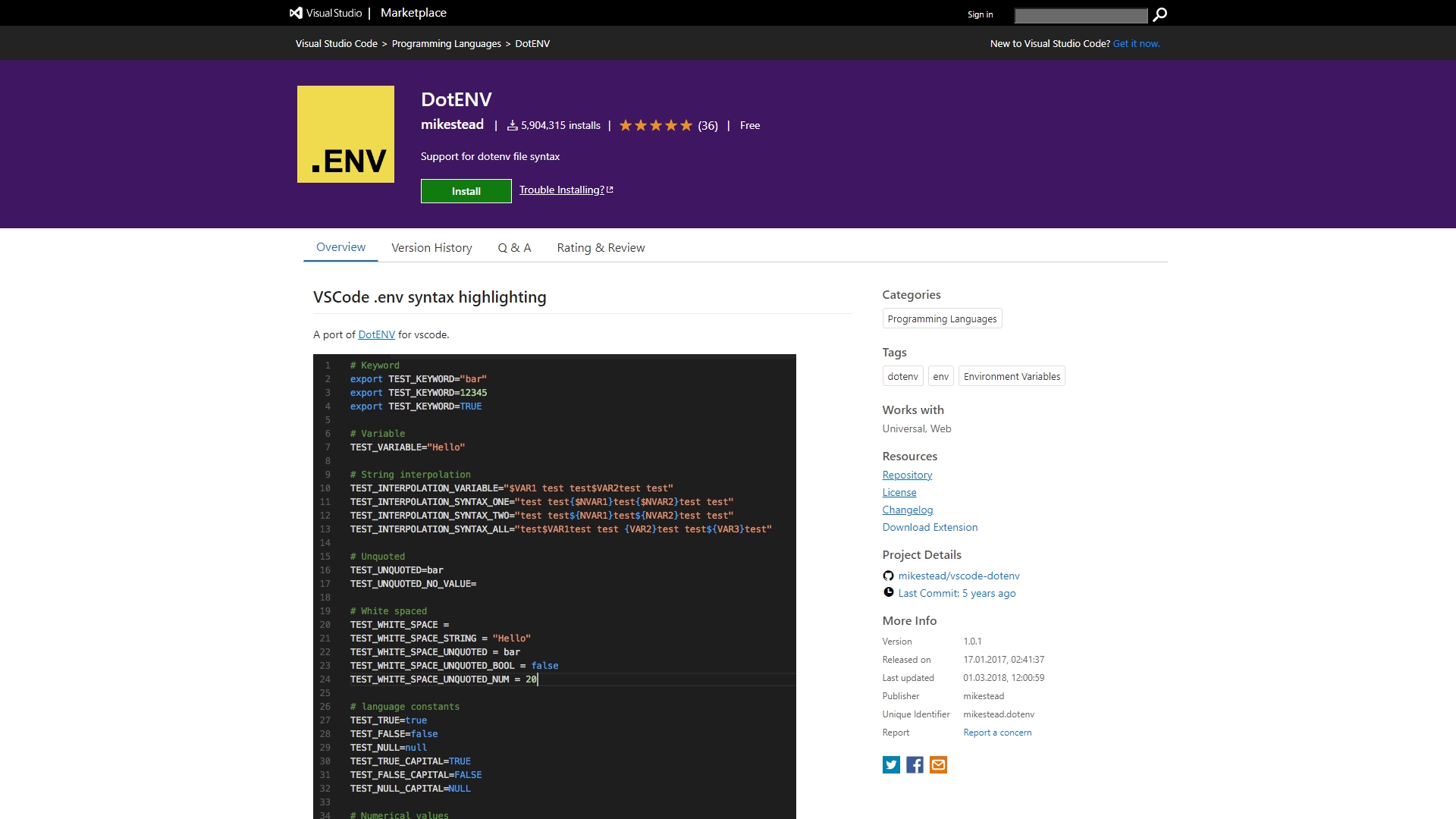
Task: Click the GitHub icon beside mikestead/vscode-dotenv
Action: (888, 576)
